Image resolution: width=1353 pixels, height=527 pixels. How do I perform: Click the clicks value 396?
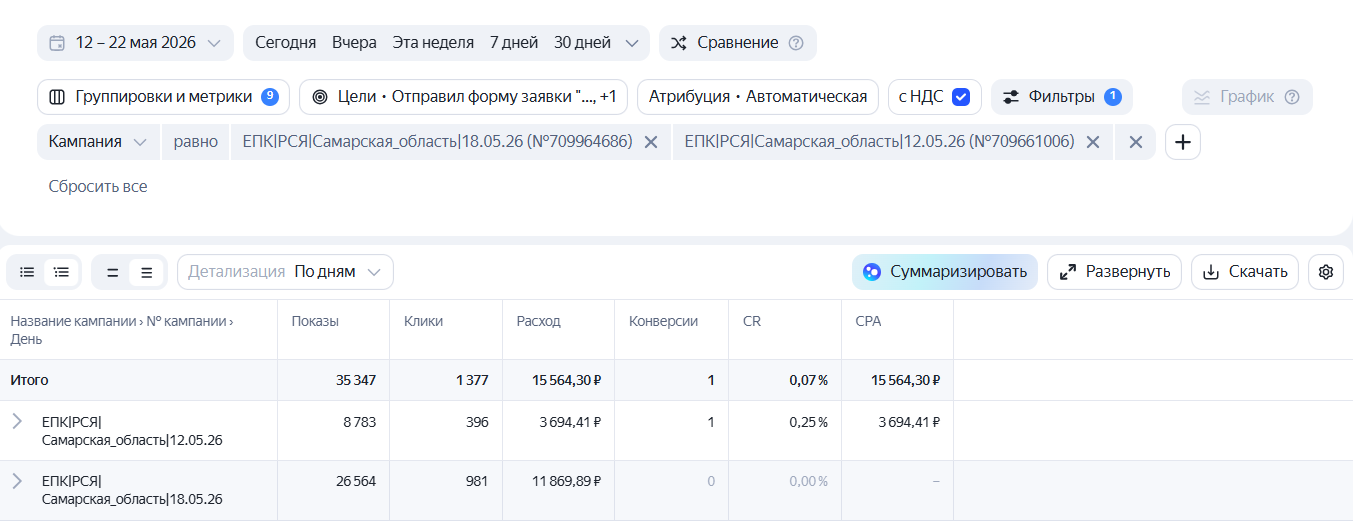pyautogui.click(x=477, y=422)
